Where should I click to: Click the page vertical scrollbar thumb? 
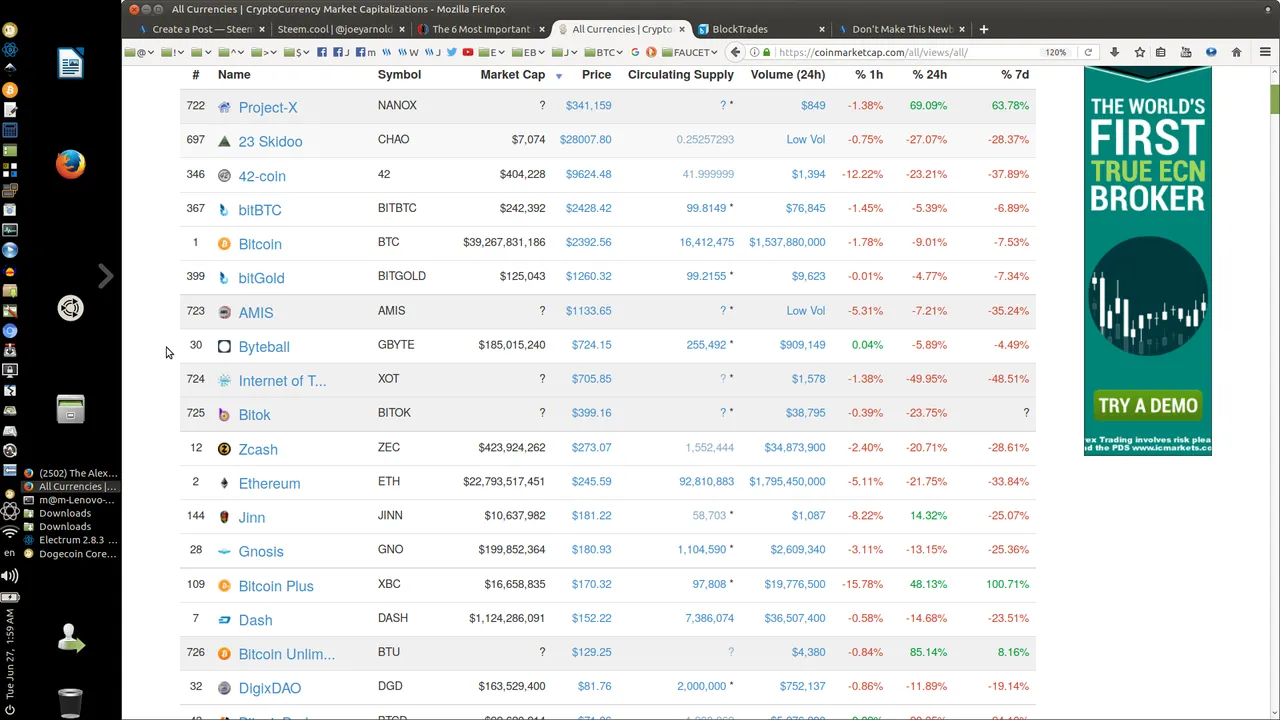tap(1274, 100)
